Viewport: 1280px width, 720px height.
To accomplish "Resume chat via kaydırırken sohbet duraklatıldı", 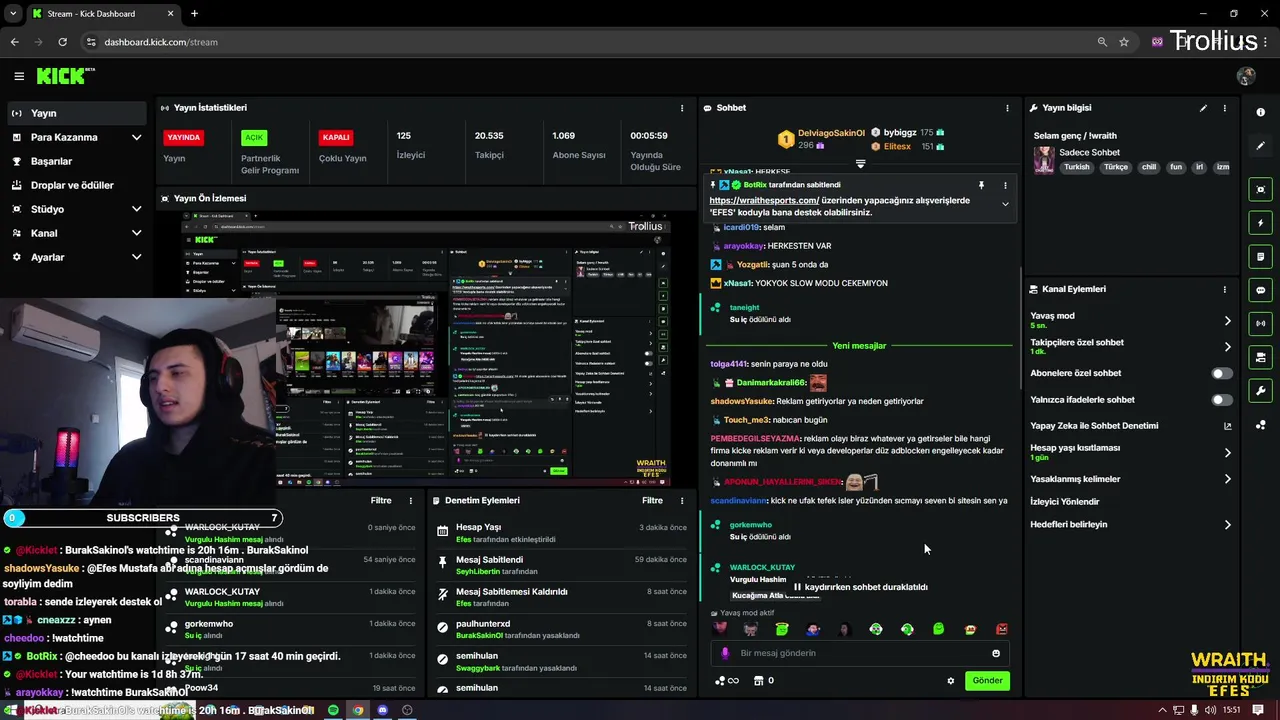I will click(861, 587).
